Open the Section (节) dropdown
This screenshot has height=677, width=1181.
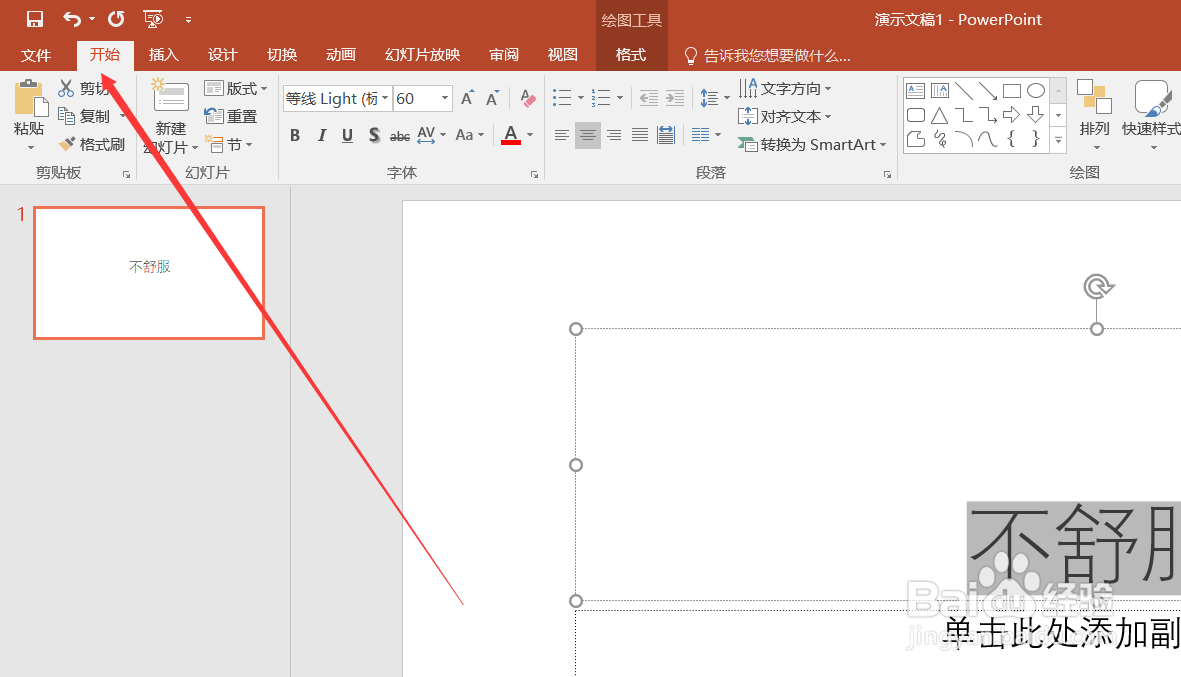click(229, 144)
